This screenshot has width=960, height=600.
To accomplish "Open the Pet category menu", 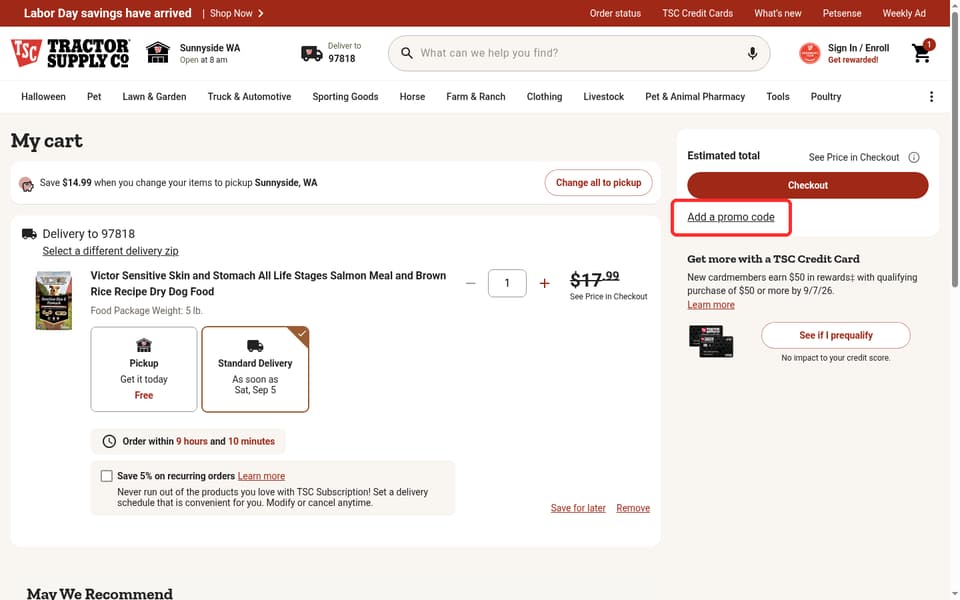I will tap(94, 97).
